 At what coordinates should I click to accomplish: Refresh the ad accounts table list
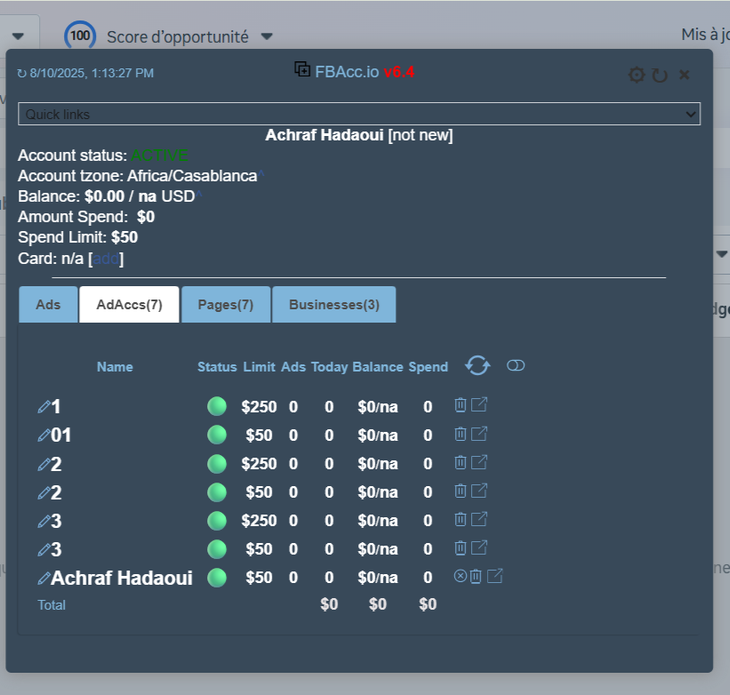point(478,366)
